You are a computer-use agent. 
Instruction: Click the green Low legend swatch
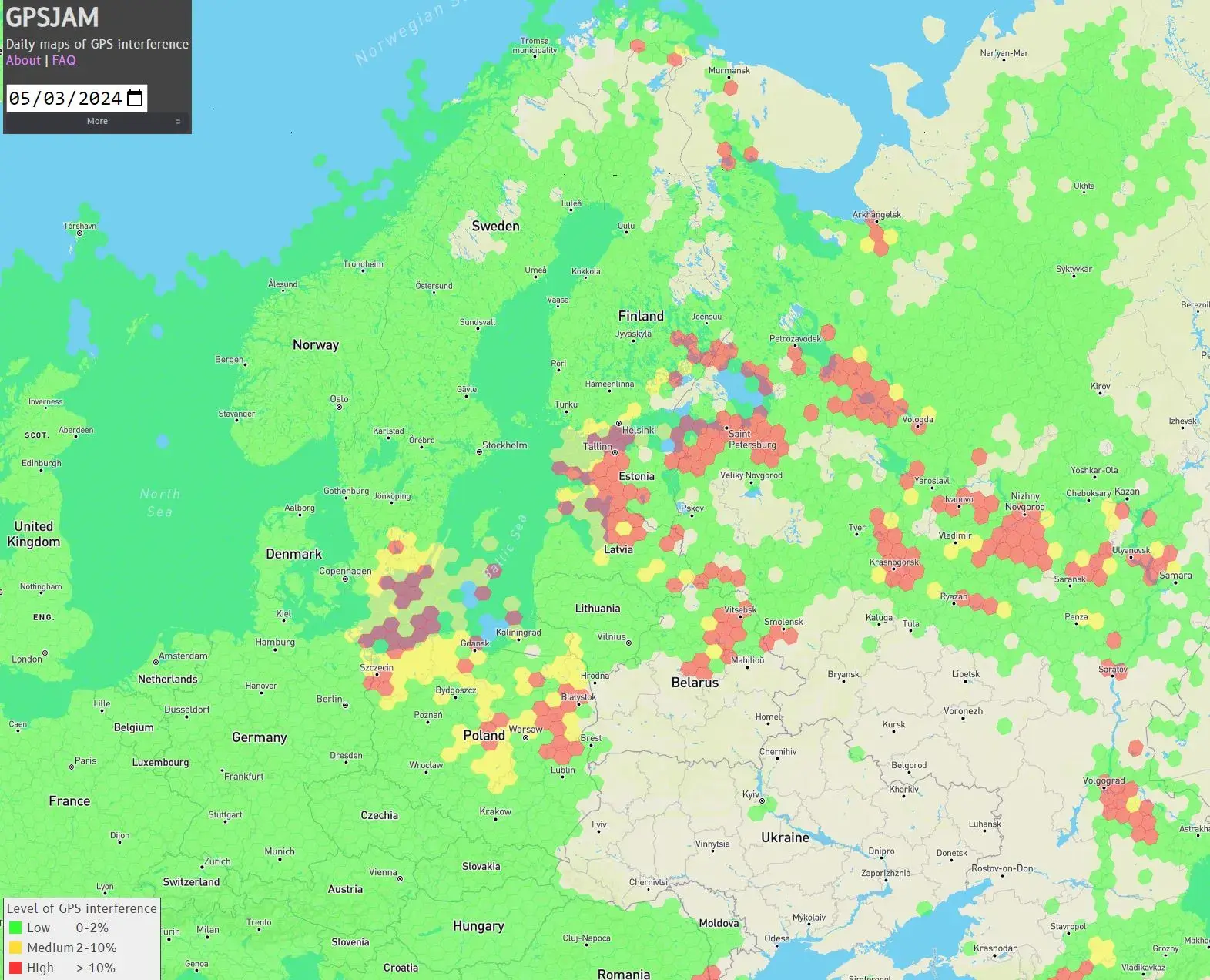pos(15,928)
